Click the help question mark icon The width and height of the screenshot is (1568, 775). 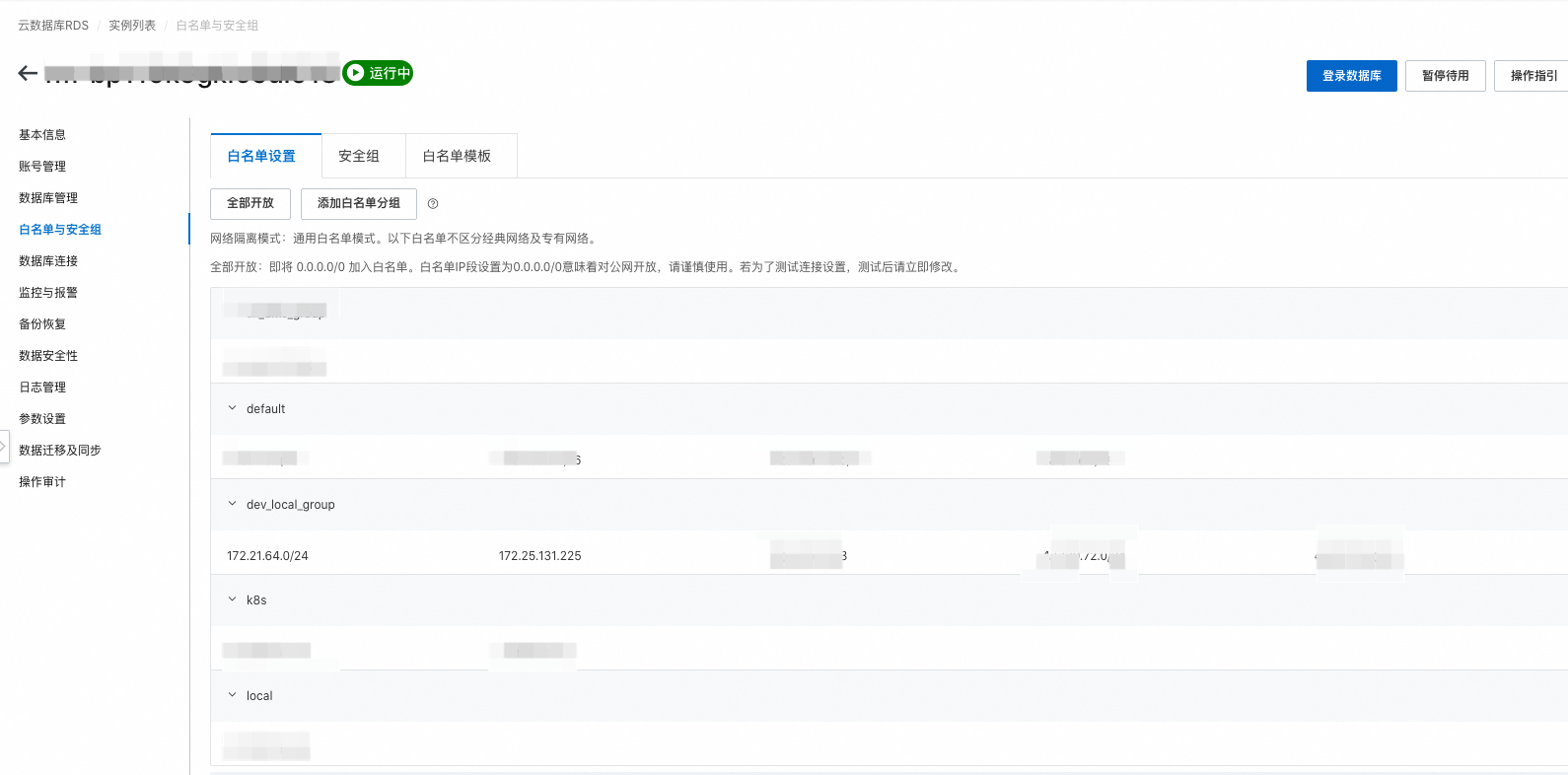433,204
